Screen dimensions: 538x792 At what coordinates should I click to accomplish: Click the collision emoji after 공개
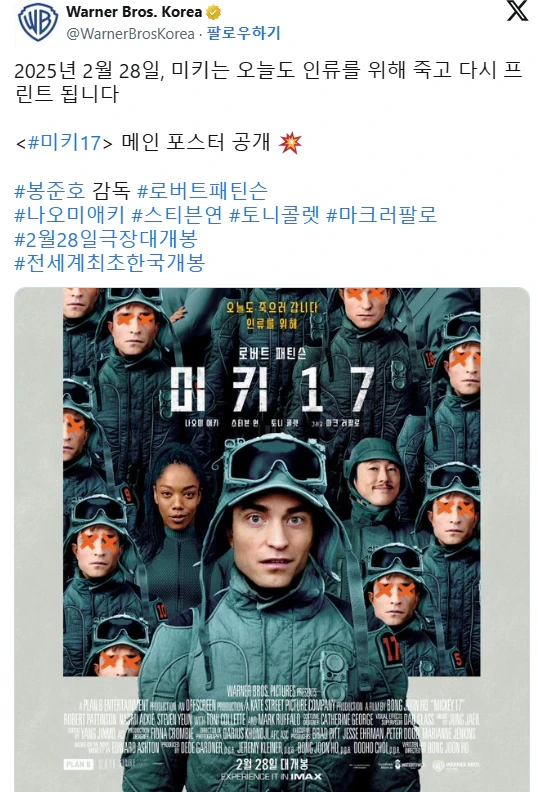tap(290, 142)
